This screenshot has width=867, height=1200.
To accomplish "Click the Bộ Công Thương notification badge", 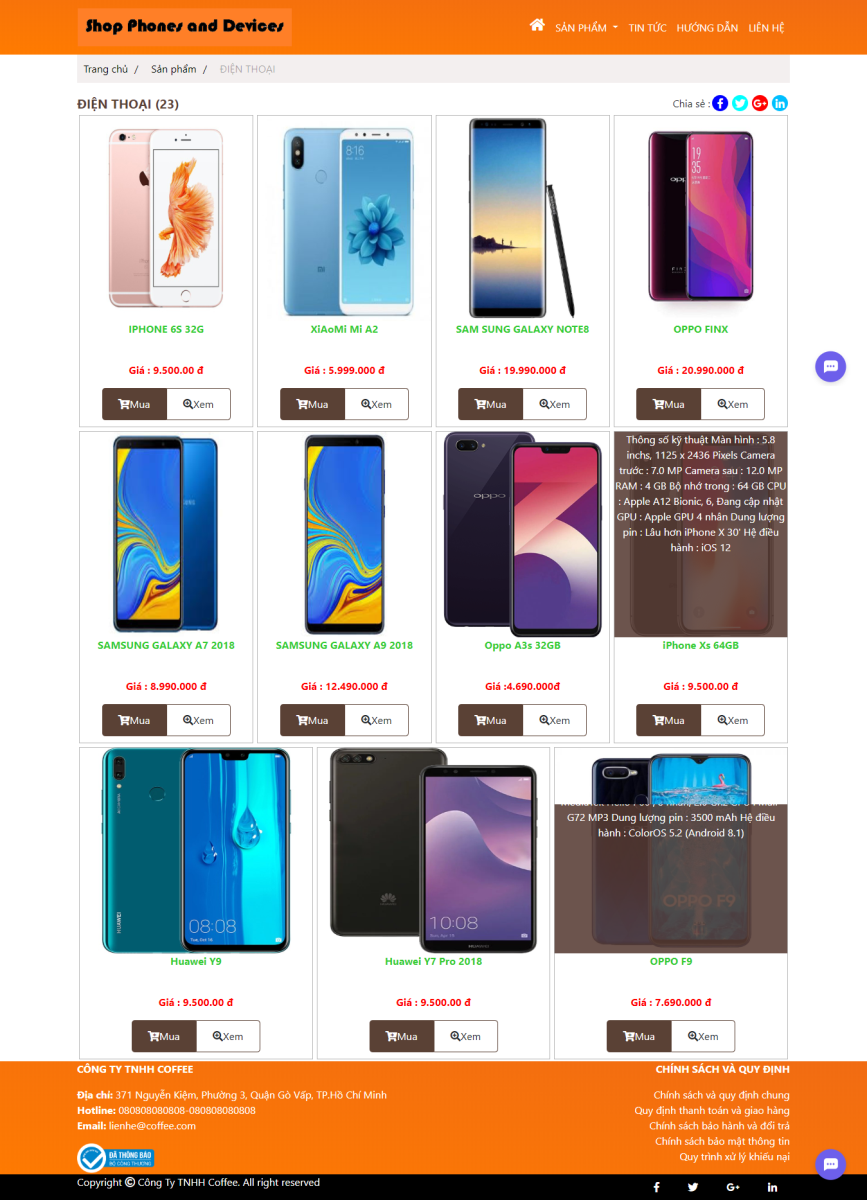I will 116,1158.
